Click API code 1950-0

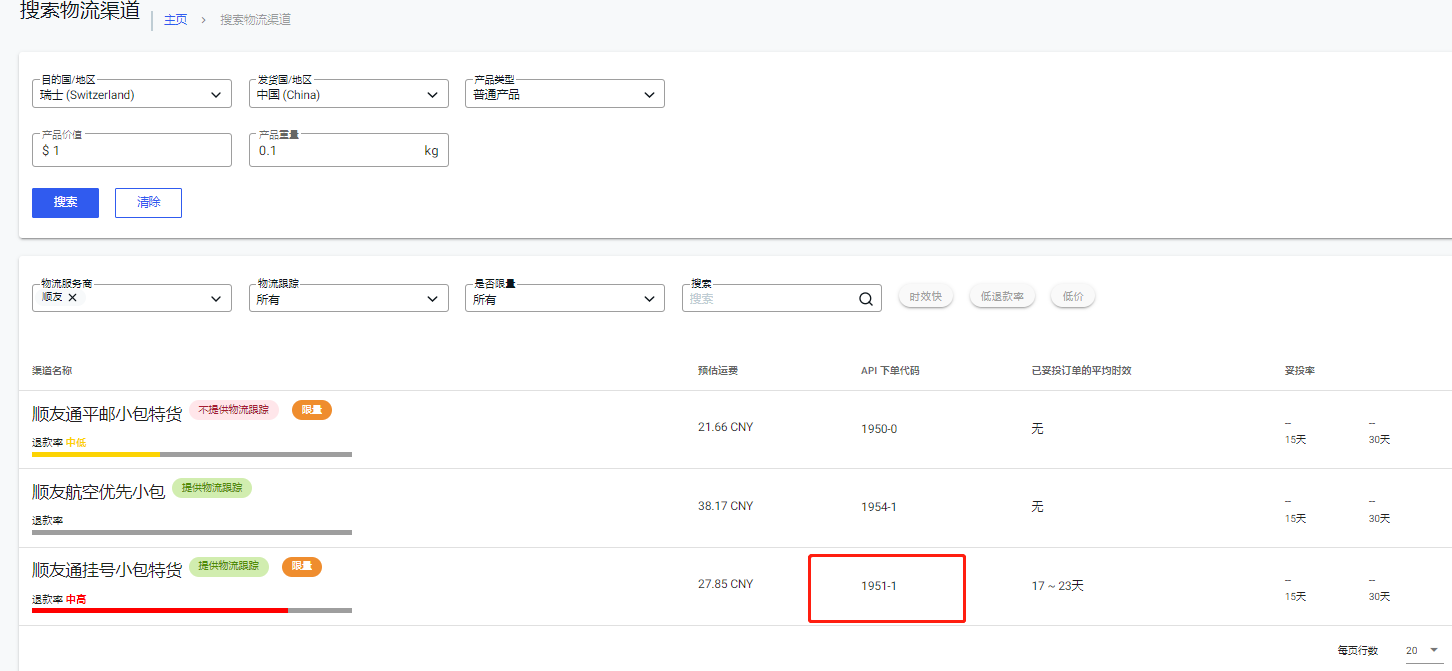coord(879,429)
